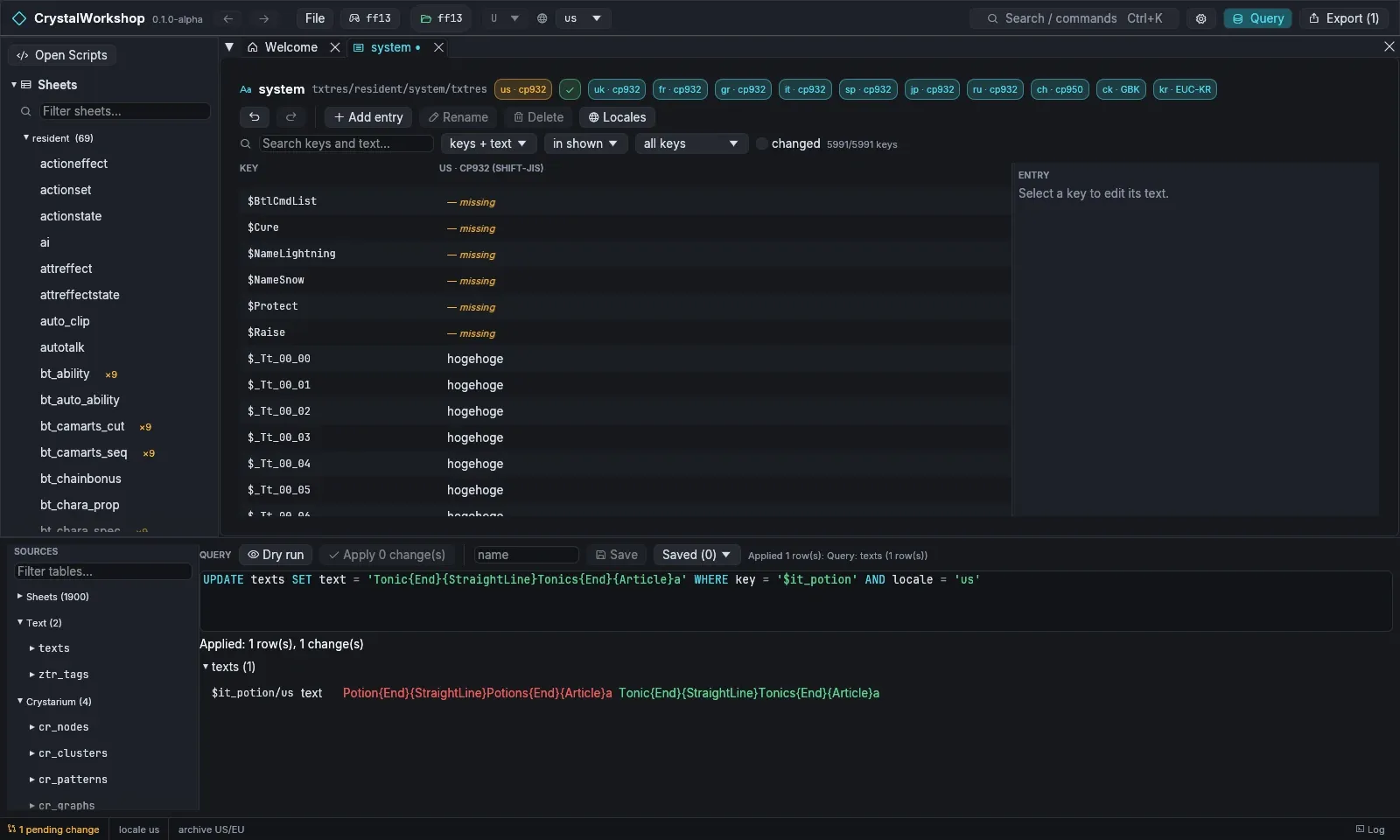Close the Welcome tab
The height and width of the screenshot is (840, 1400).
coord(335,47)
